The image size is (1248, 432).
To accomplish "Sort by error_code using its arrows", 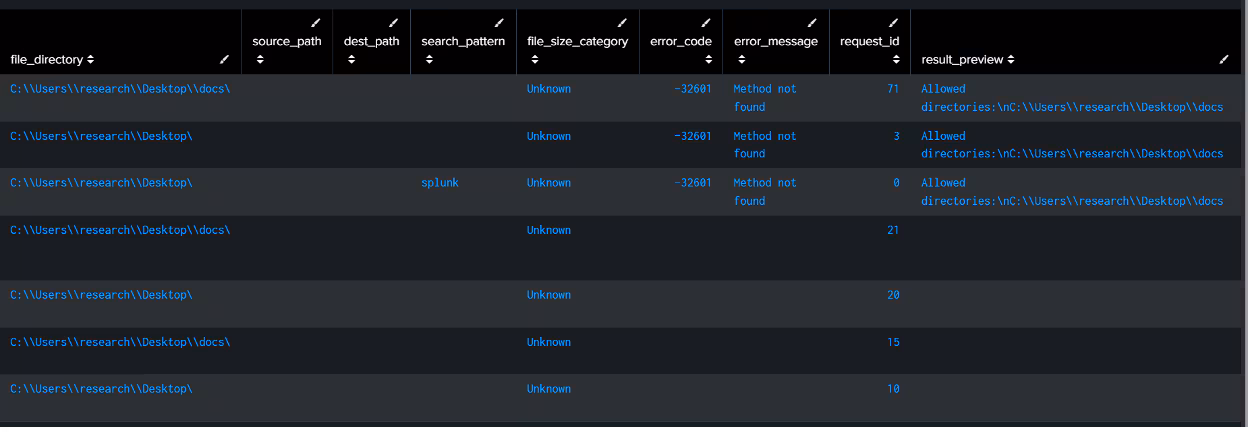I will (709, 60).
